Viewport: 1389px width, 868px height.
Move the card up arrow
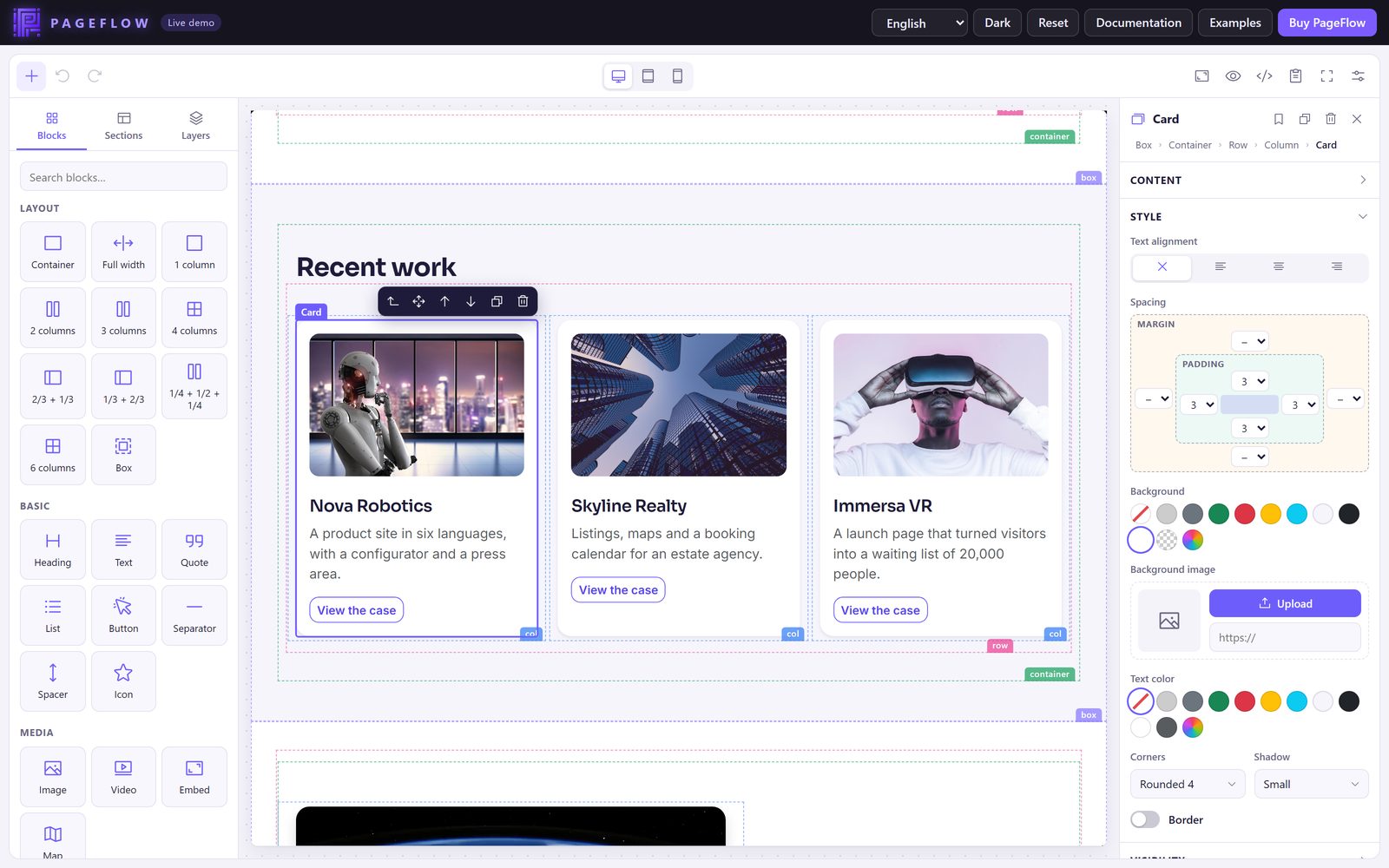pos(444,301)
